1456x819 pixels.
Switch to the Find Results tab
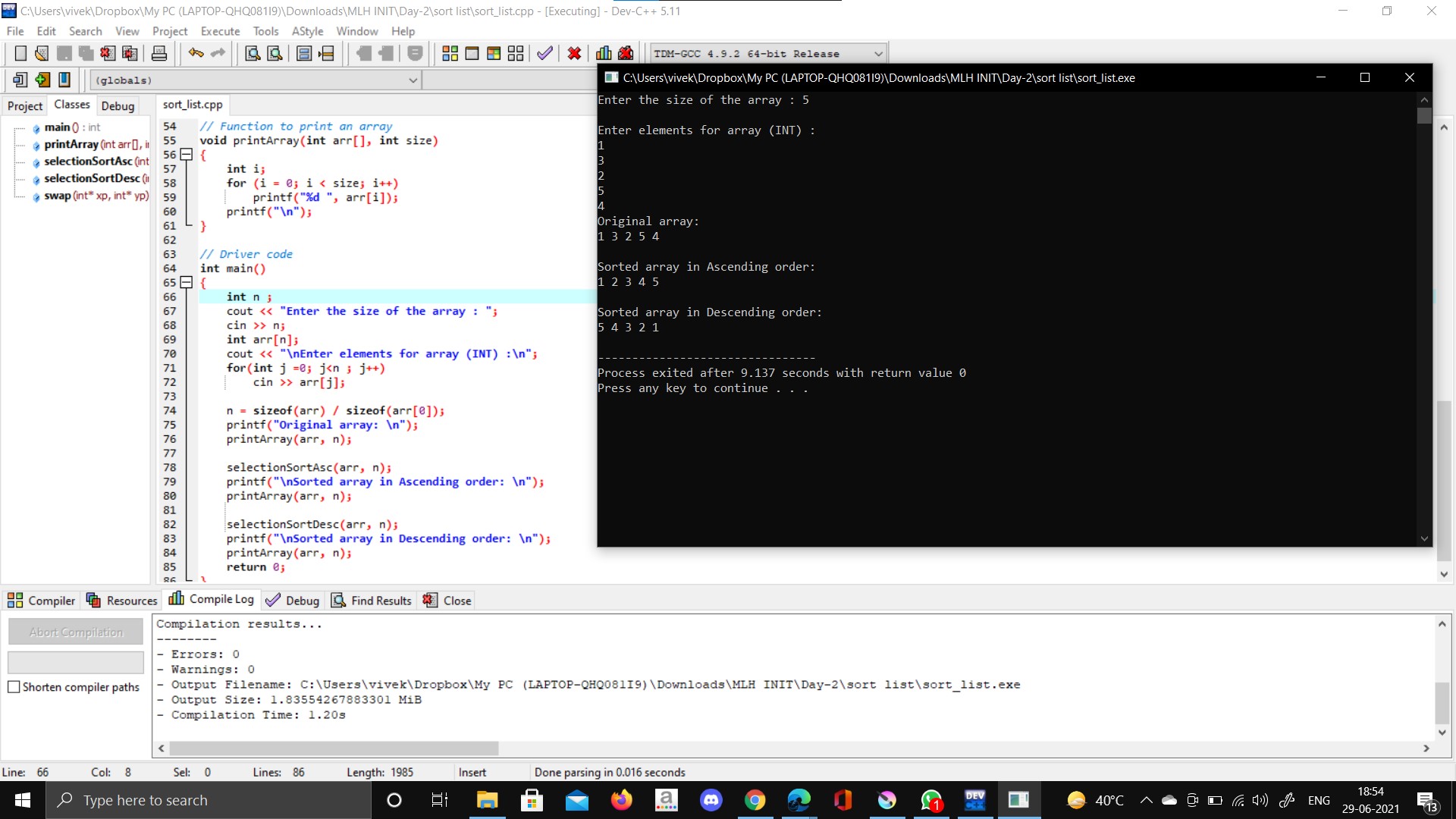coord(372,601)
